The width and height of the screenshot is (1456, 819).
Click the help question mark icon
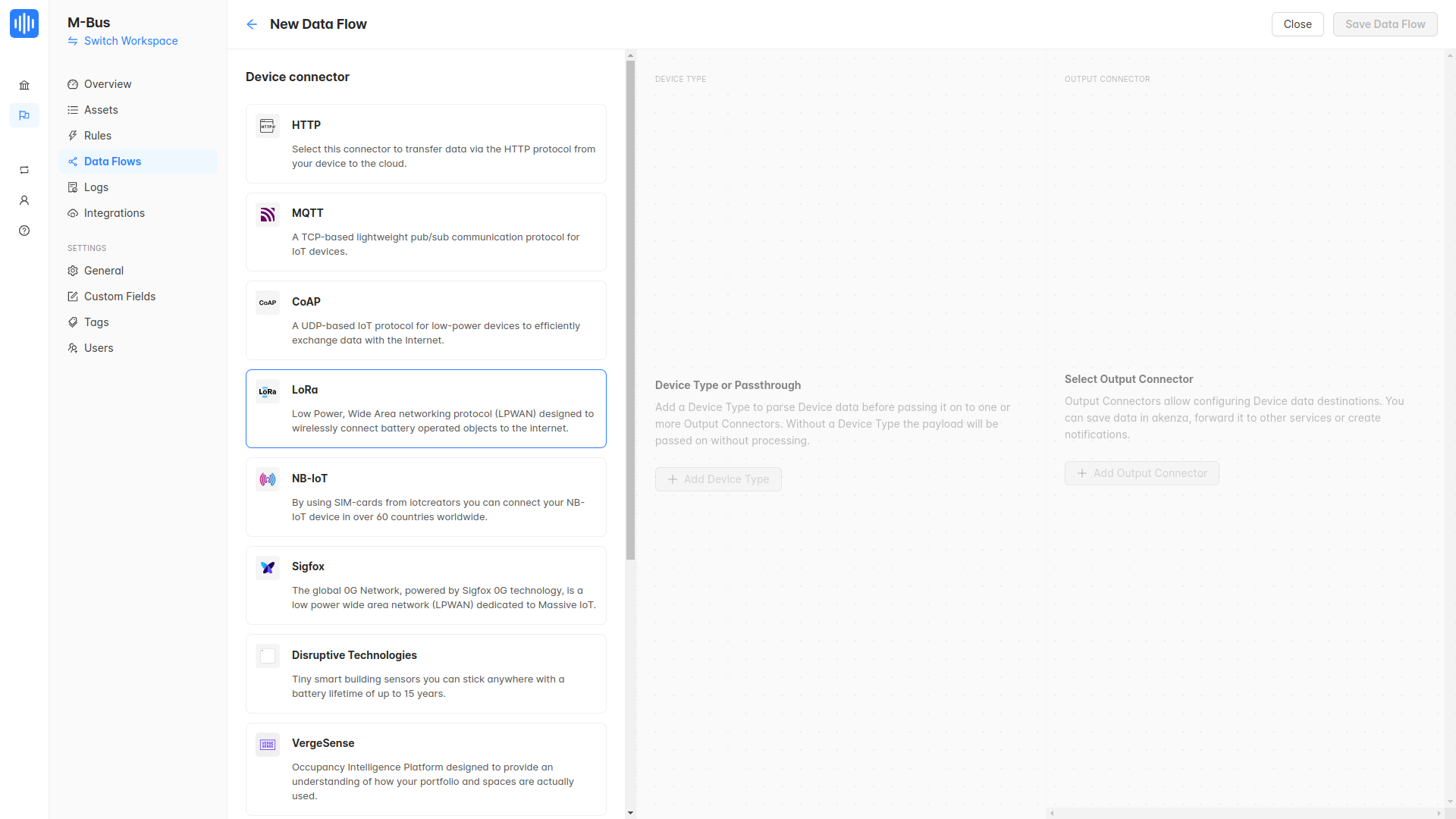pyautogui.click(x=24, y=231)
